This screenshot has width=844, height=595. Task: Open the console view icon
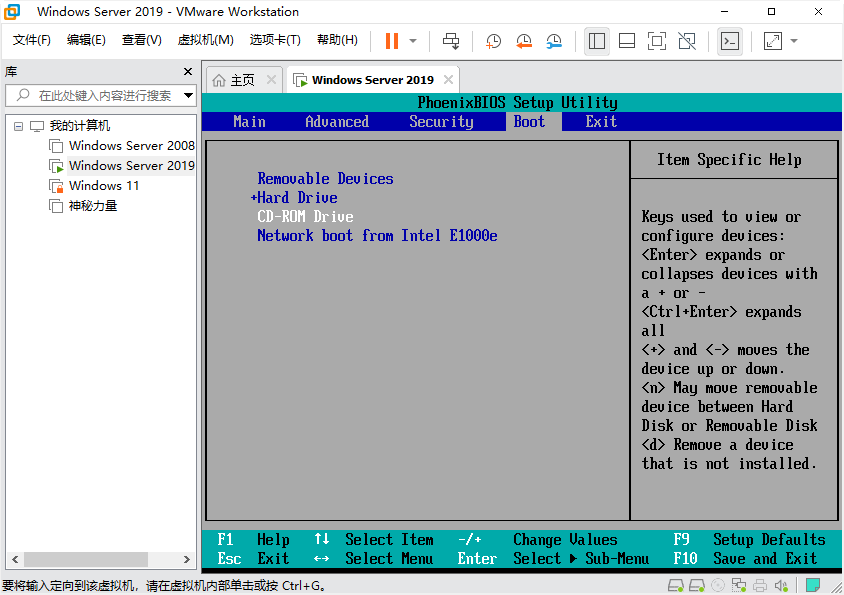(x=730, y=41)
